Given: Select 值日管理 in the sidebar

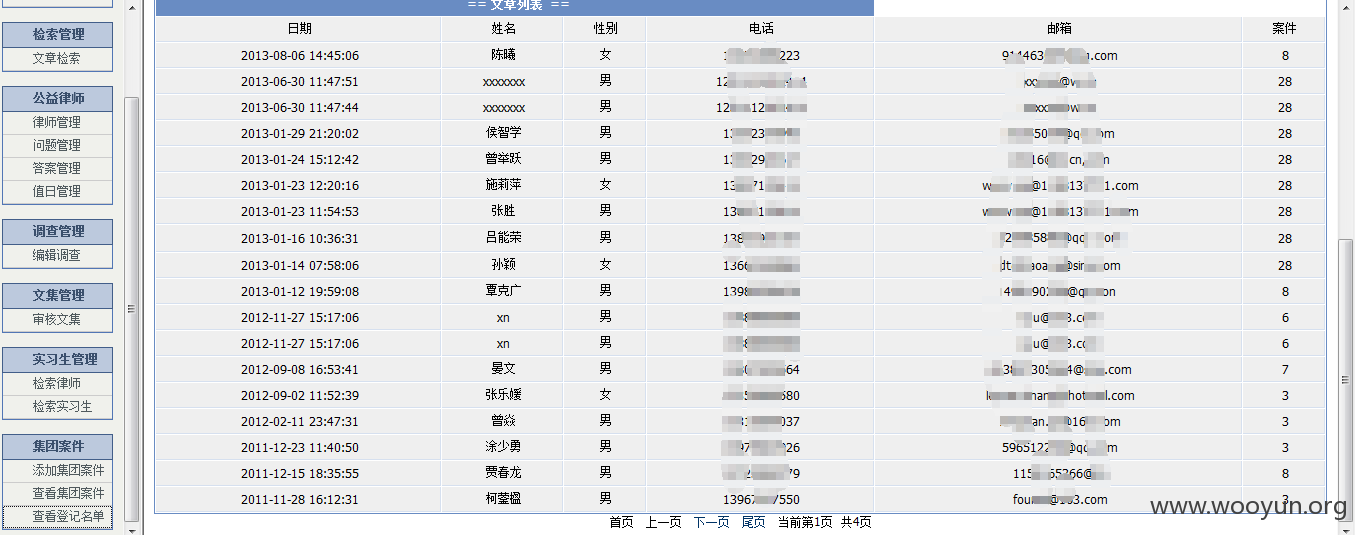Looking at the screenshot, I should pos(57,192).
